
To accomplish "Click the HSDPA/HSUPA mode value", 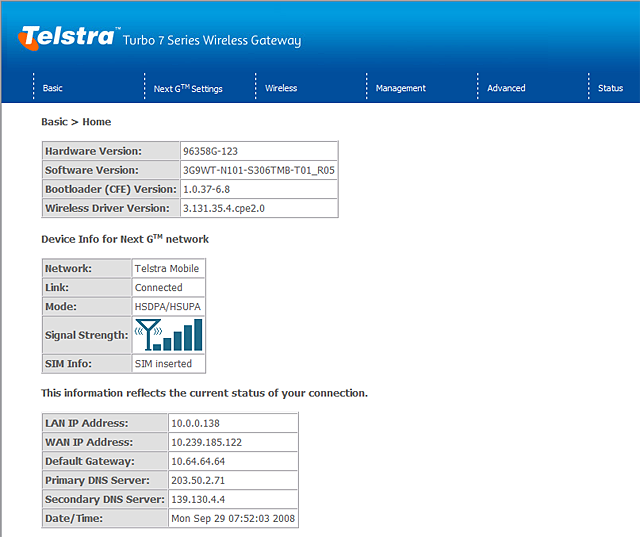I will coord(167,306).
